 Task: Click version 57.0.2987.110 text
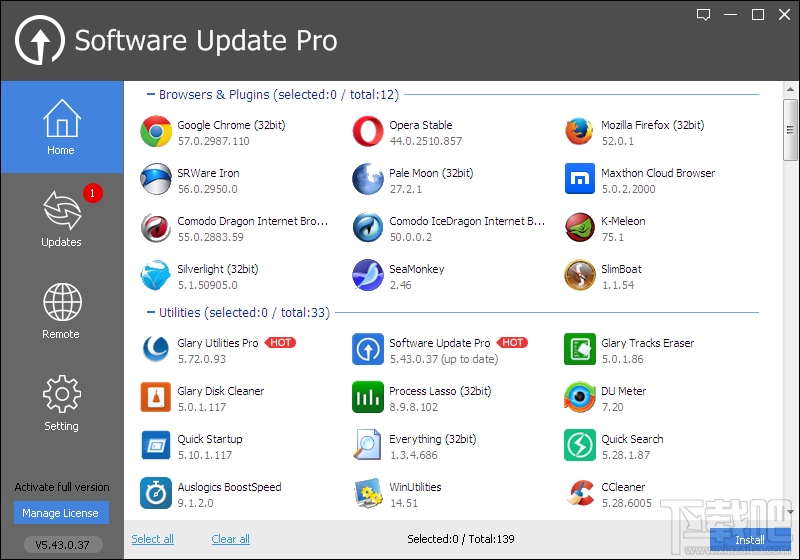point(213,141)
